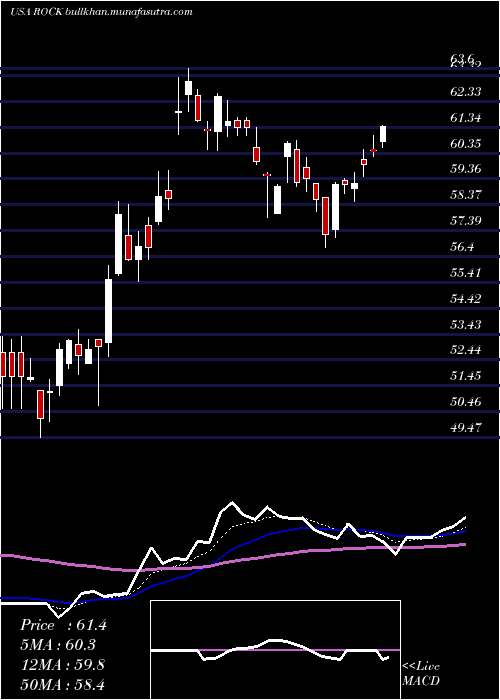Click the 50MA : 58.4 readout
This screenshot has width=500, height=700.
click(x=62, y=684)
